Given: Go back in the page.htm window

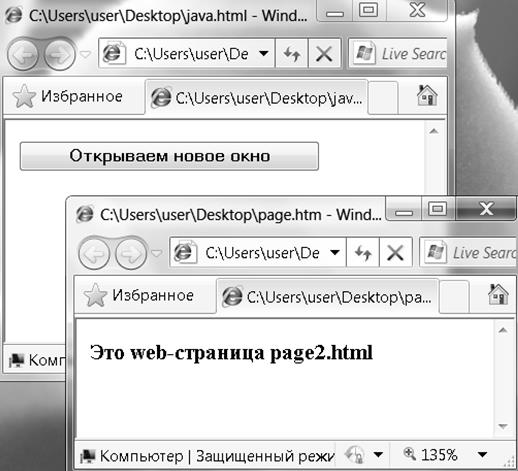Looking at the screenshot, I should pos(94,253).
